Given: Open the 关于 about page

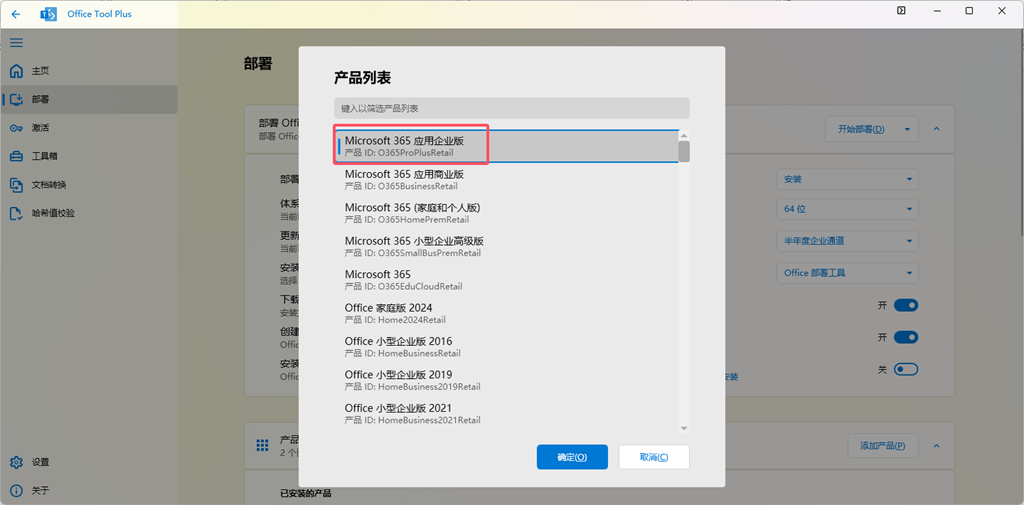Looking at the screenshot, I should click(89, 491).
